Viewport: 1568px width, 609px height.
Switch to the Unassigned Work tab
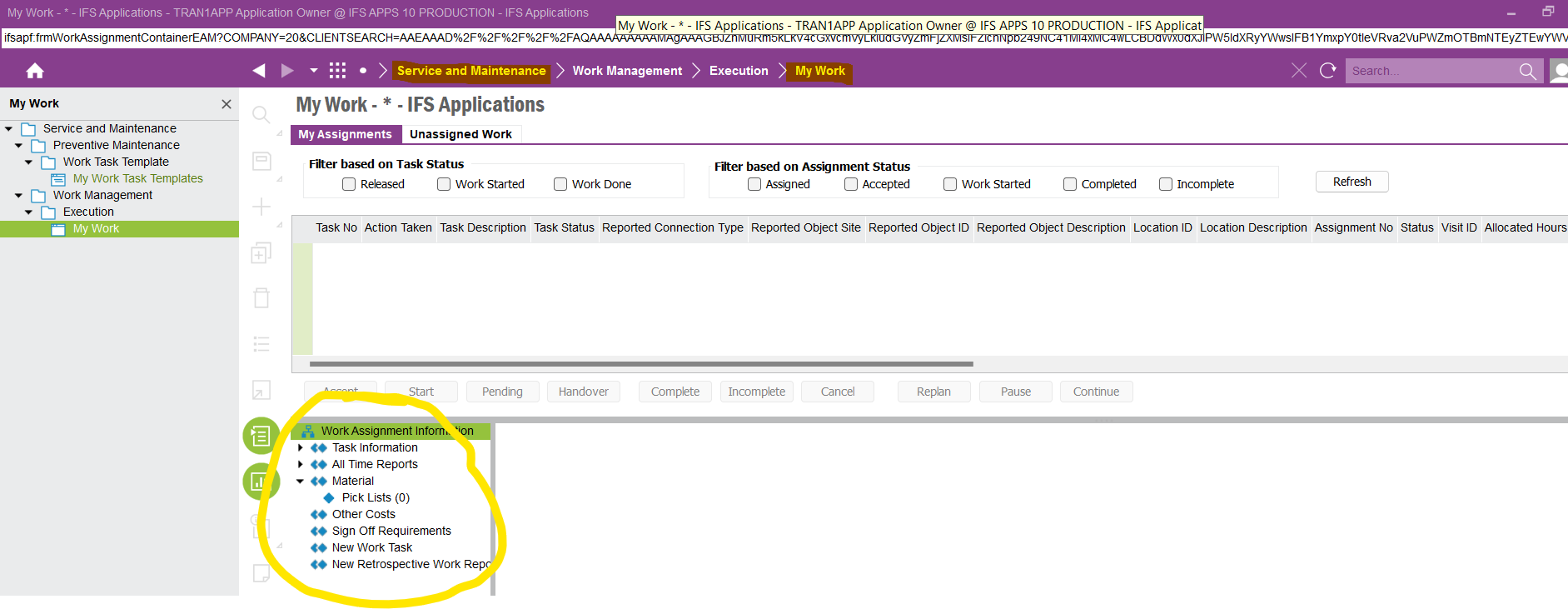point(460,134)
